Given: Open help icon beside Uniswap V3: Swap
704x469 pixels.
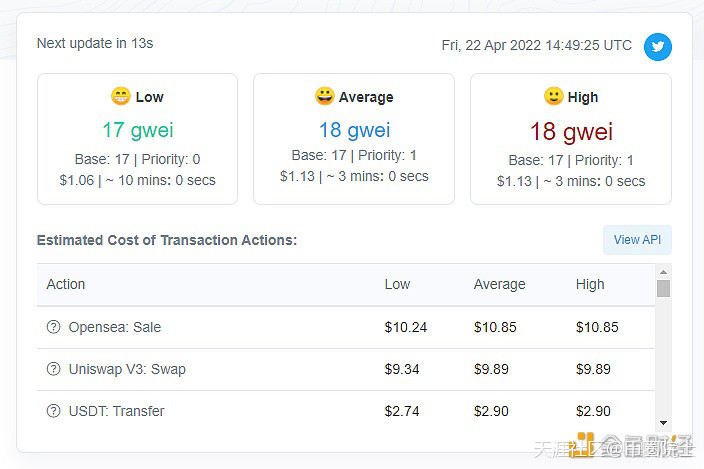Looking at the screenshot, I should (x=54, y=369).
